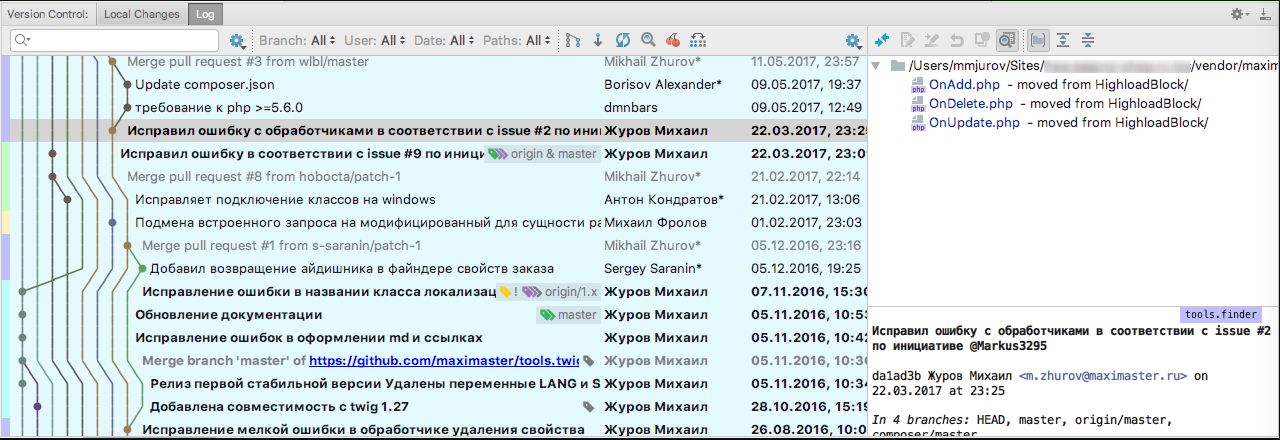This screenshot has height=440, width=1280.
Task: Toggle the highlight commits icon after cherry-pick
Action: click(698, 40)
